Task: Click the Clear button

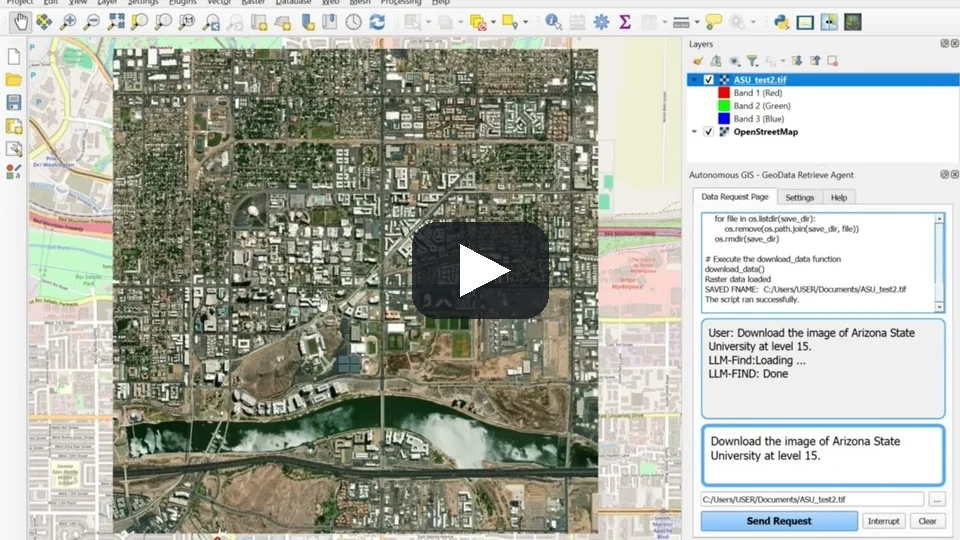Action: pyautogui.click(x=927, y=521)
